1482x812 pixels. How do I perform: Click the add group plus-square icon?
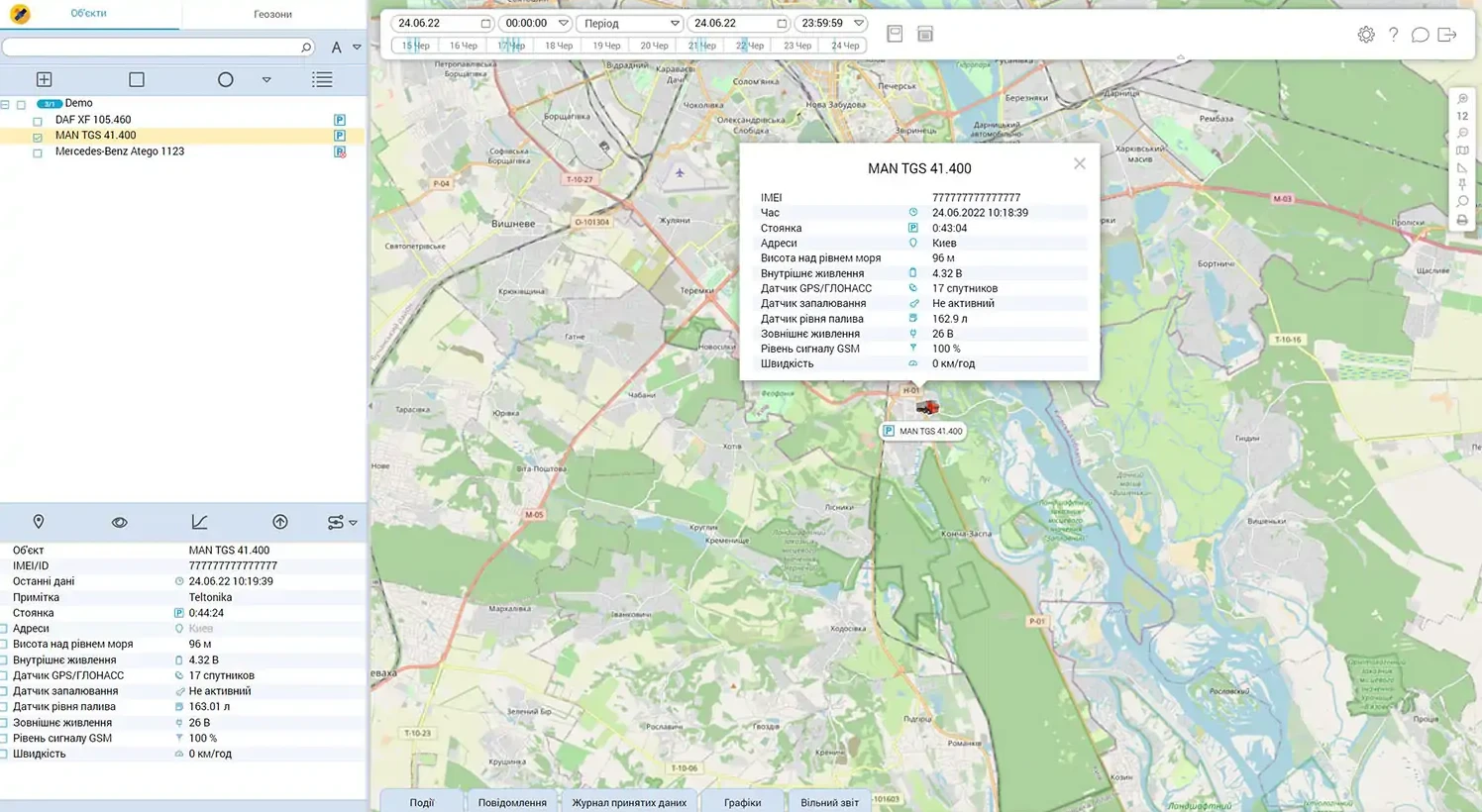(x=44, y=79)
